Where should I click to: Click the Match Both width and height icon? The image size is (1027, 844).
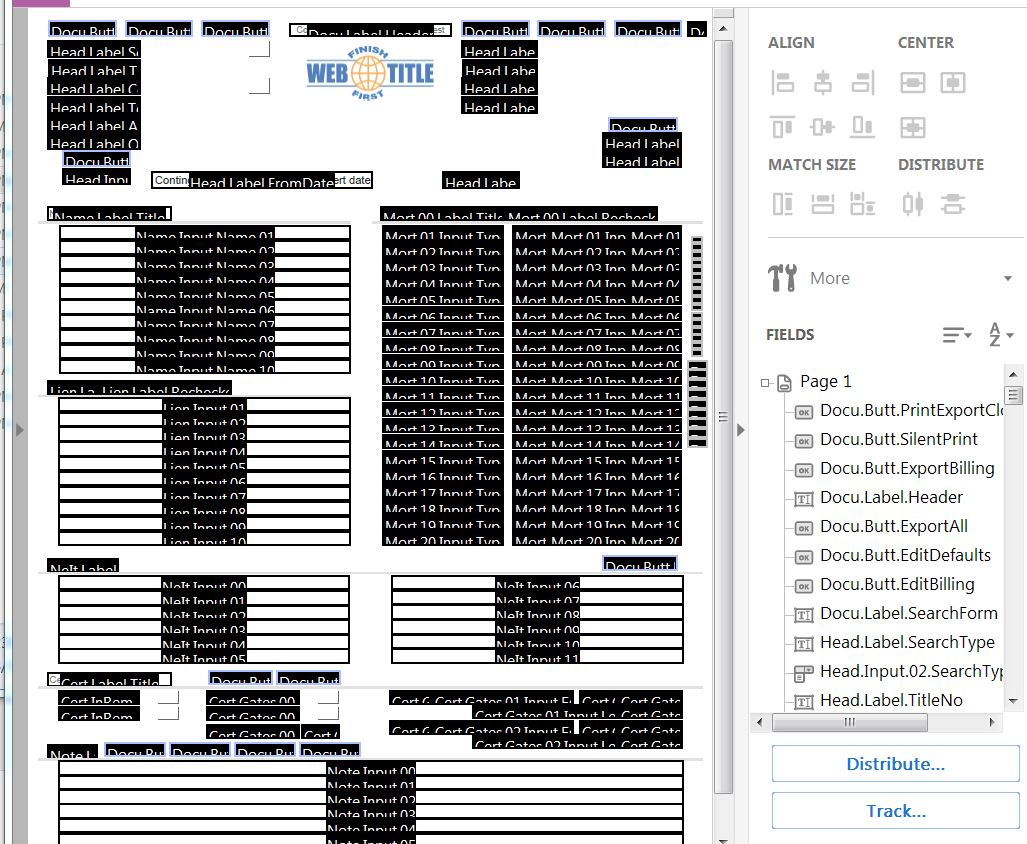point(863,204)
